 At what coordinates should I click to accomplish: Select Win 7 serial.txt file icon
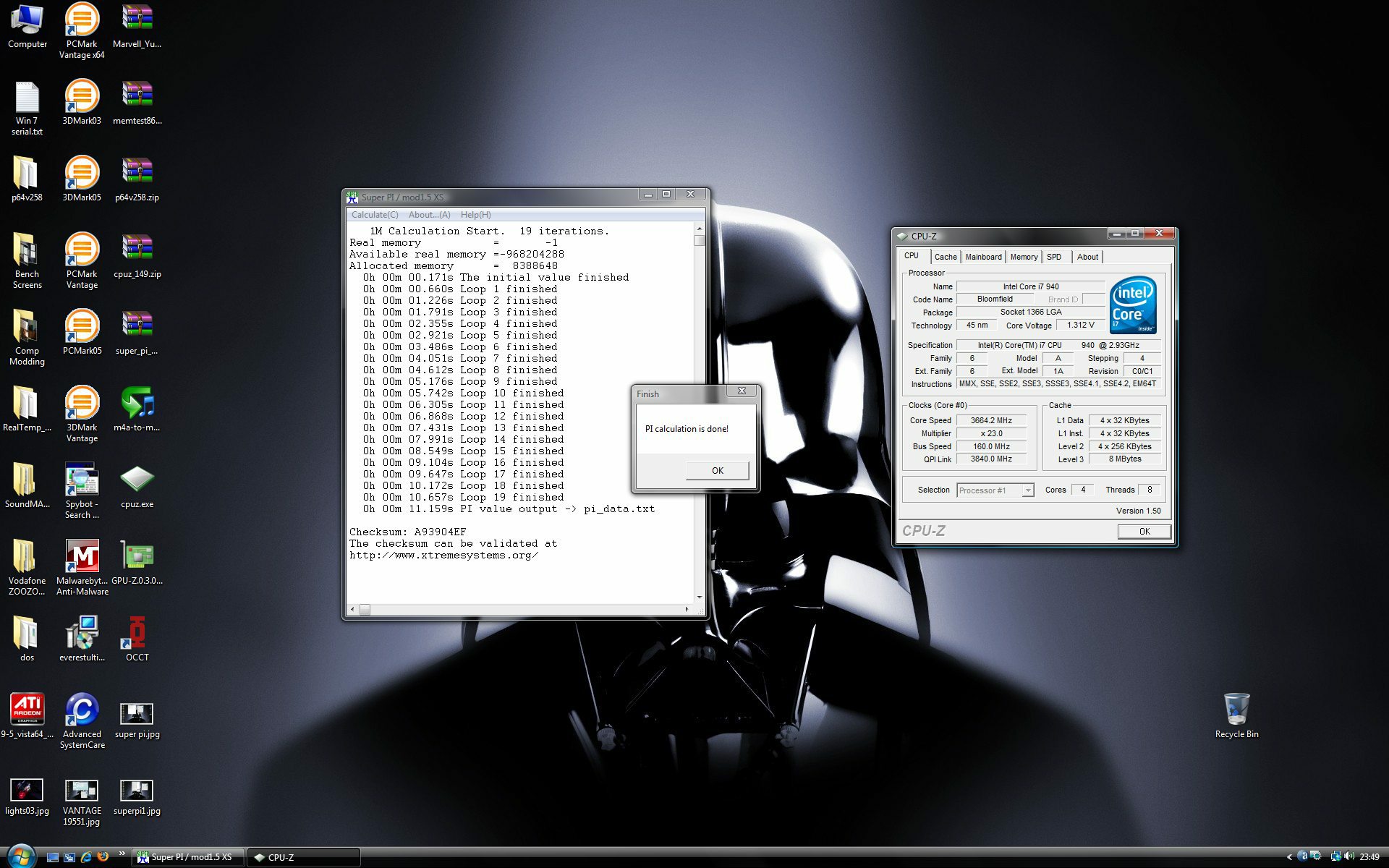click(27, 108)
